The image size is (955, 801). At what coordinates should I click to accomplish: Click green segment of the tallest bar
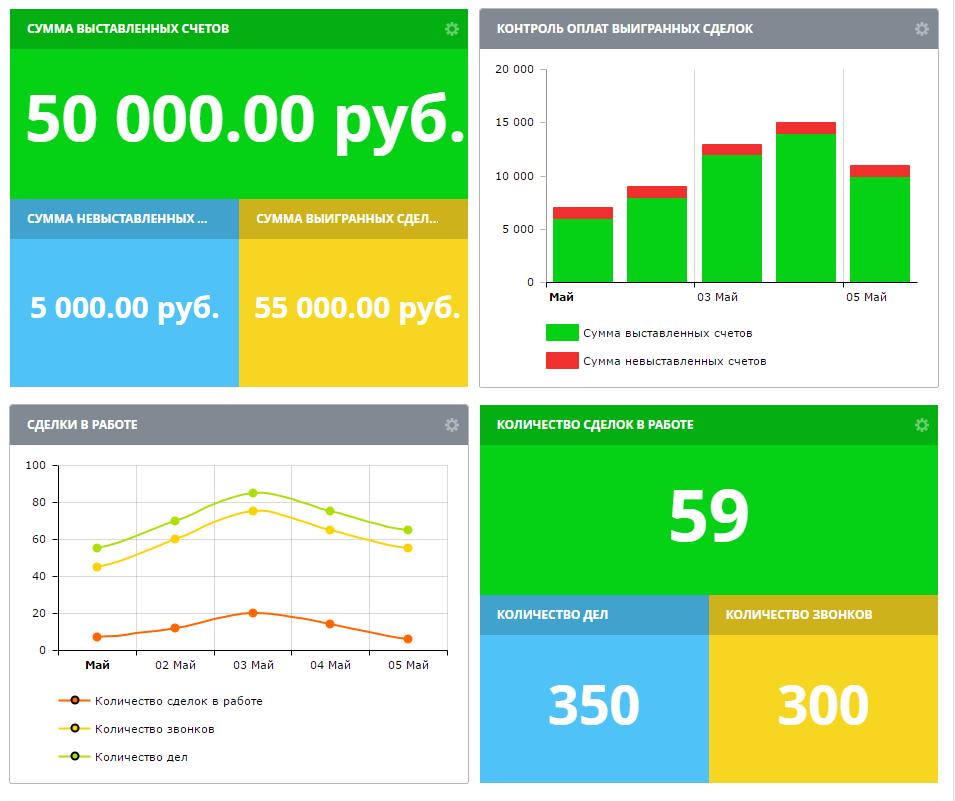(806, 210)
